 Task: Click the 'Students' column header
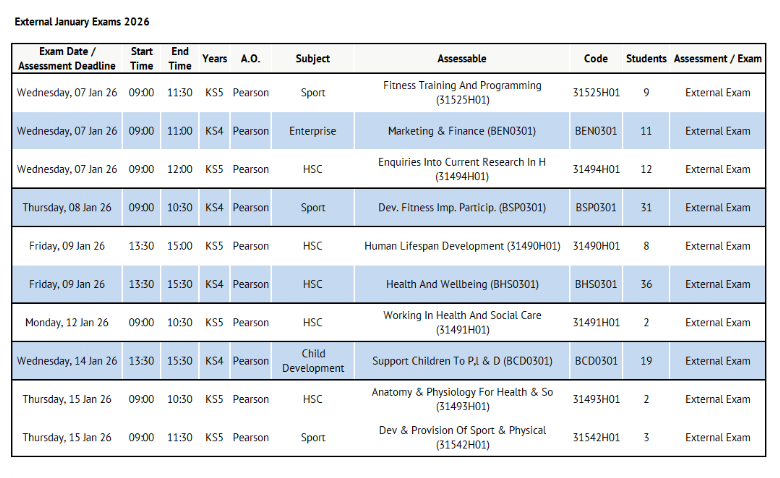pos(646,59)
